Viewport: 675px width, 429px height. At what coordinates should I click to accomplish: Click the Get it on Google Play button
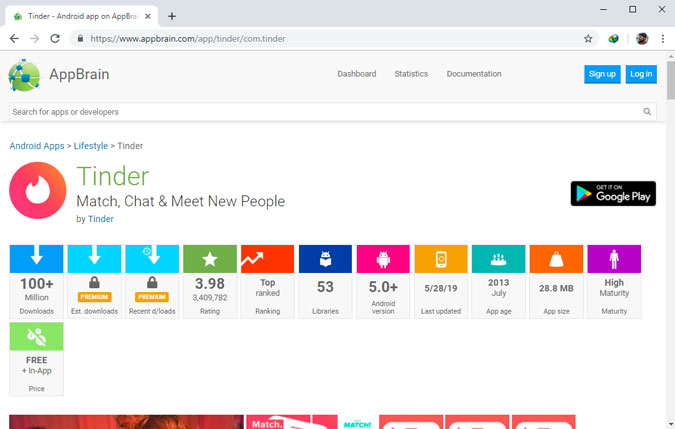pos(613,194)
